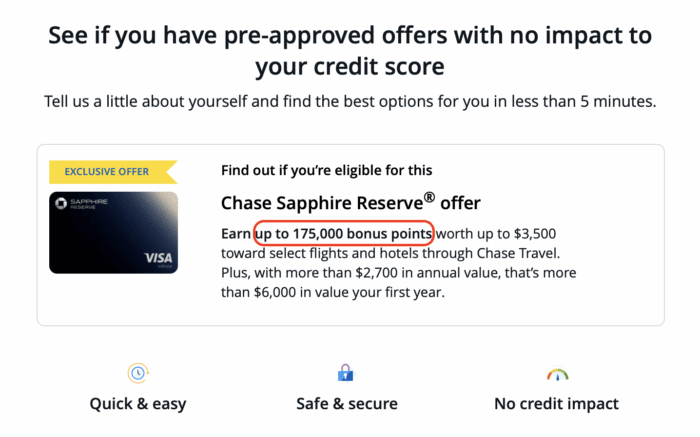Click the circled 175,000 bonus points text
This screenshot has height=437, width=700.
[x=344, y=234]
